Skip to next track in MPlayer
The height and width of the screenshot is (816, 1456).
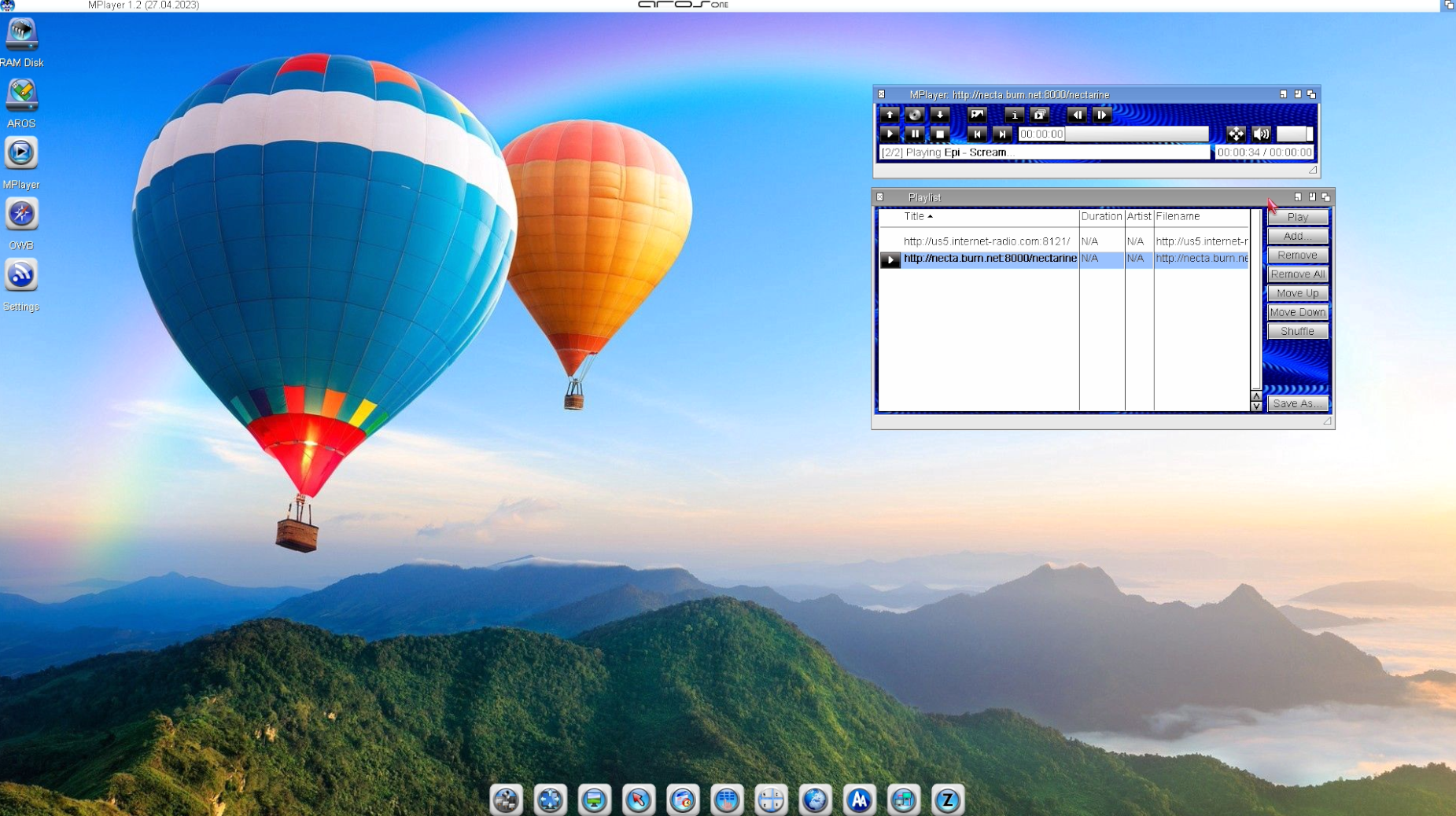tap(1002, 134)
